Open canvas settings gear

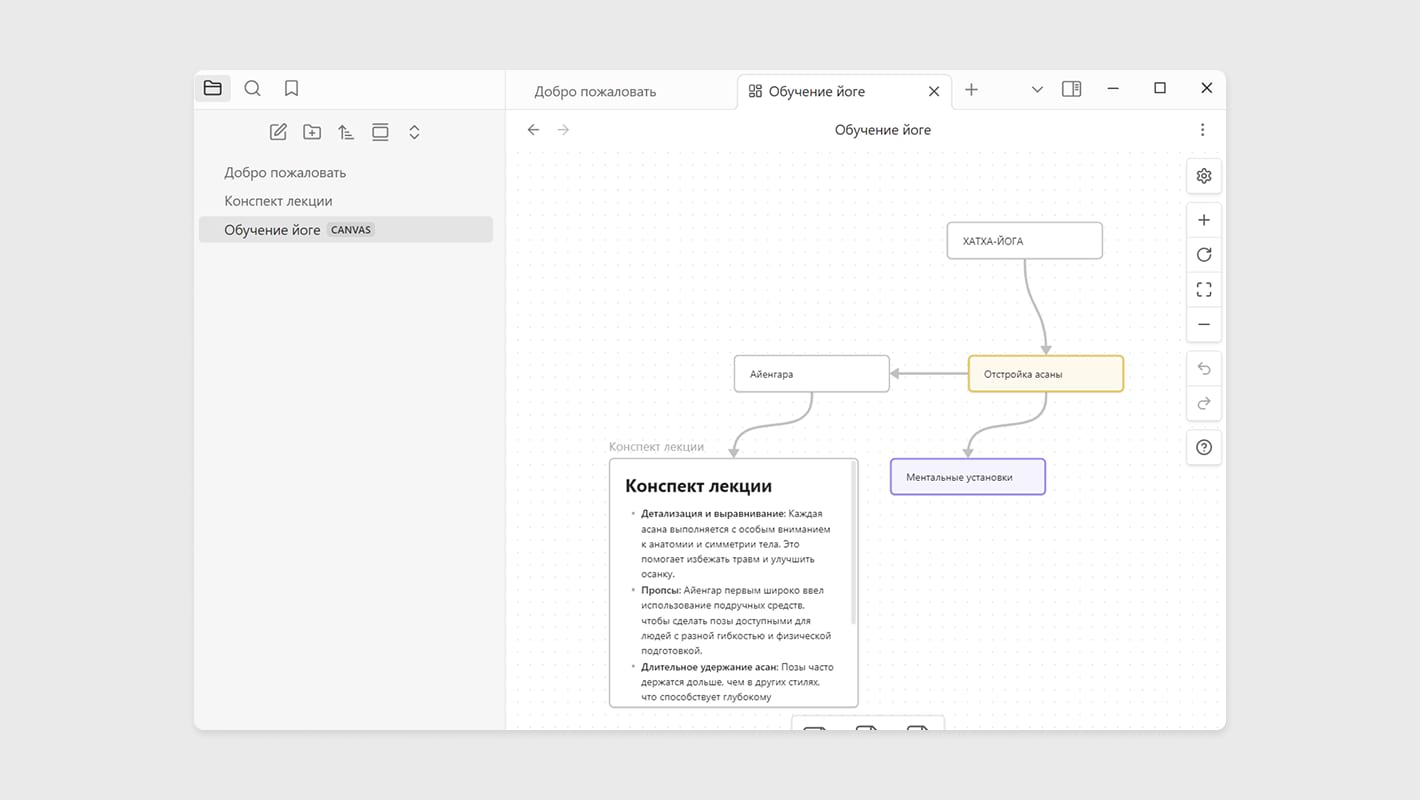click(1204, 176)
